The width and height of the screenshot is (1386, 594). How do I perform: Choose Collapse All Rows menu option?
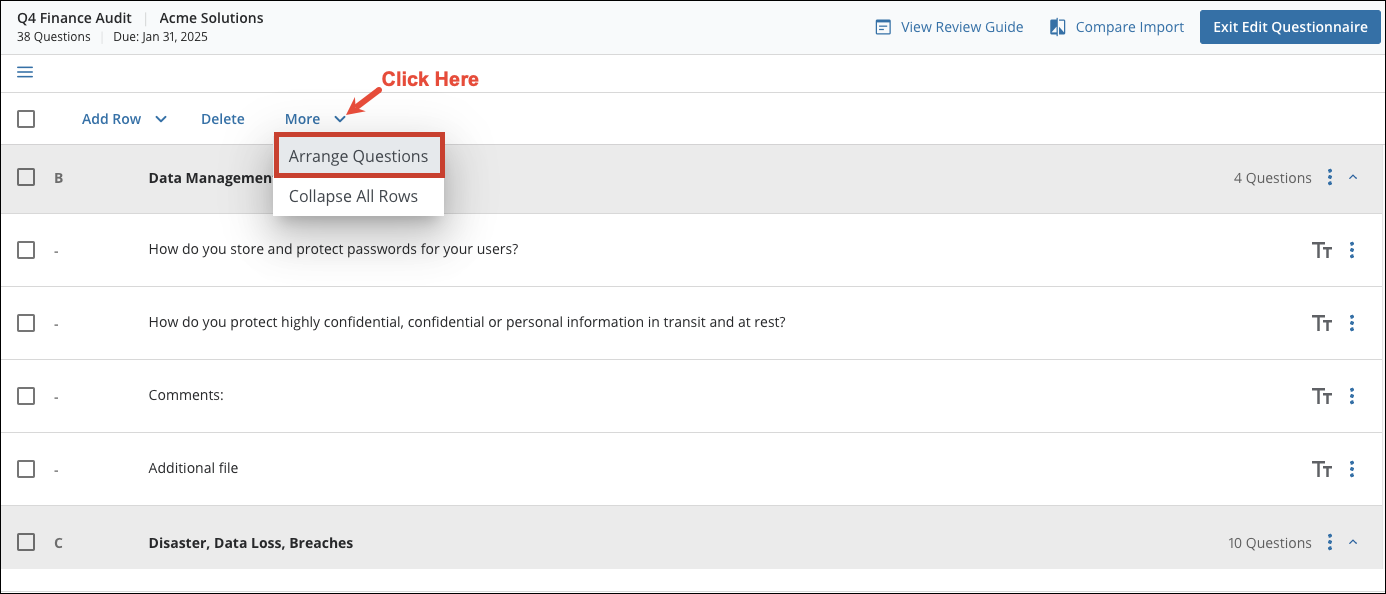[352, 196]
